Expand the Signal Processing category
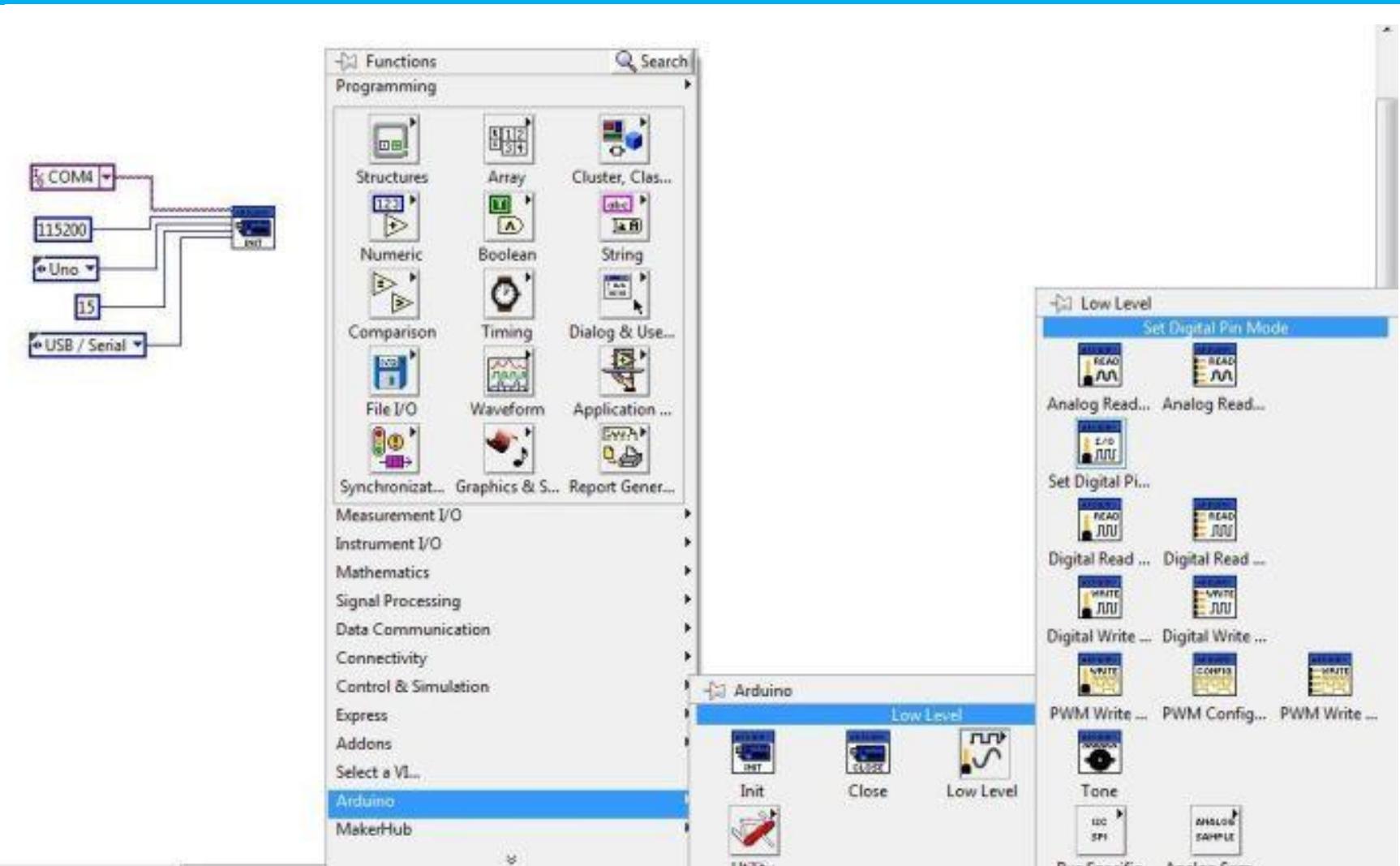1400x866 pixels. 512,601
